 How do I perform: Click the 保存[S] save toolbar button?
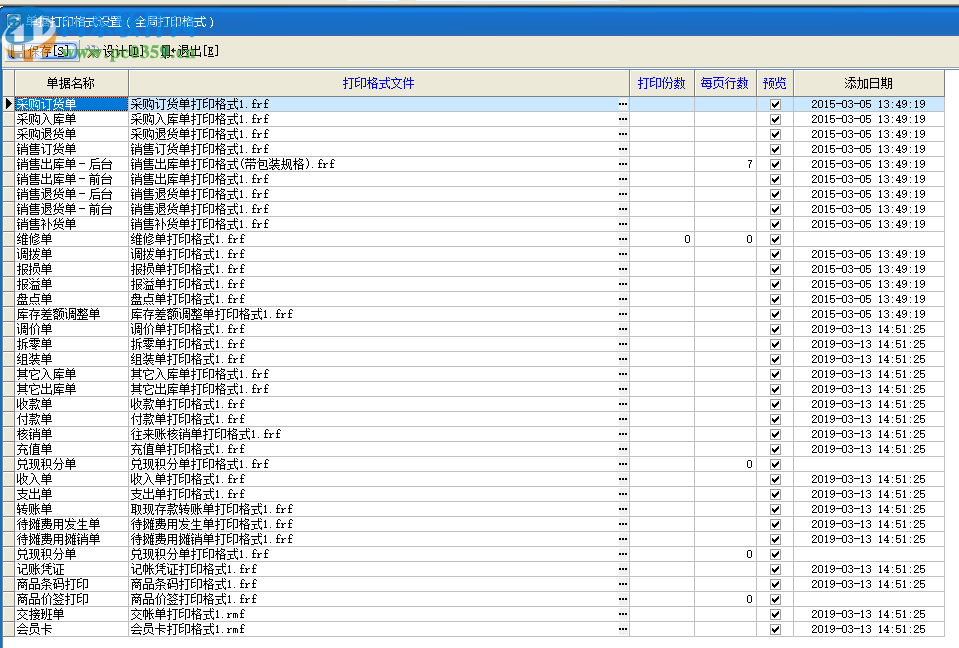(x=44, y=51)
